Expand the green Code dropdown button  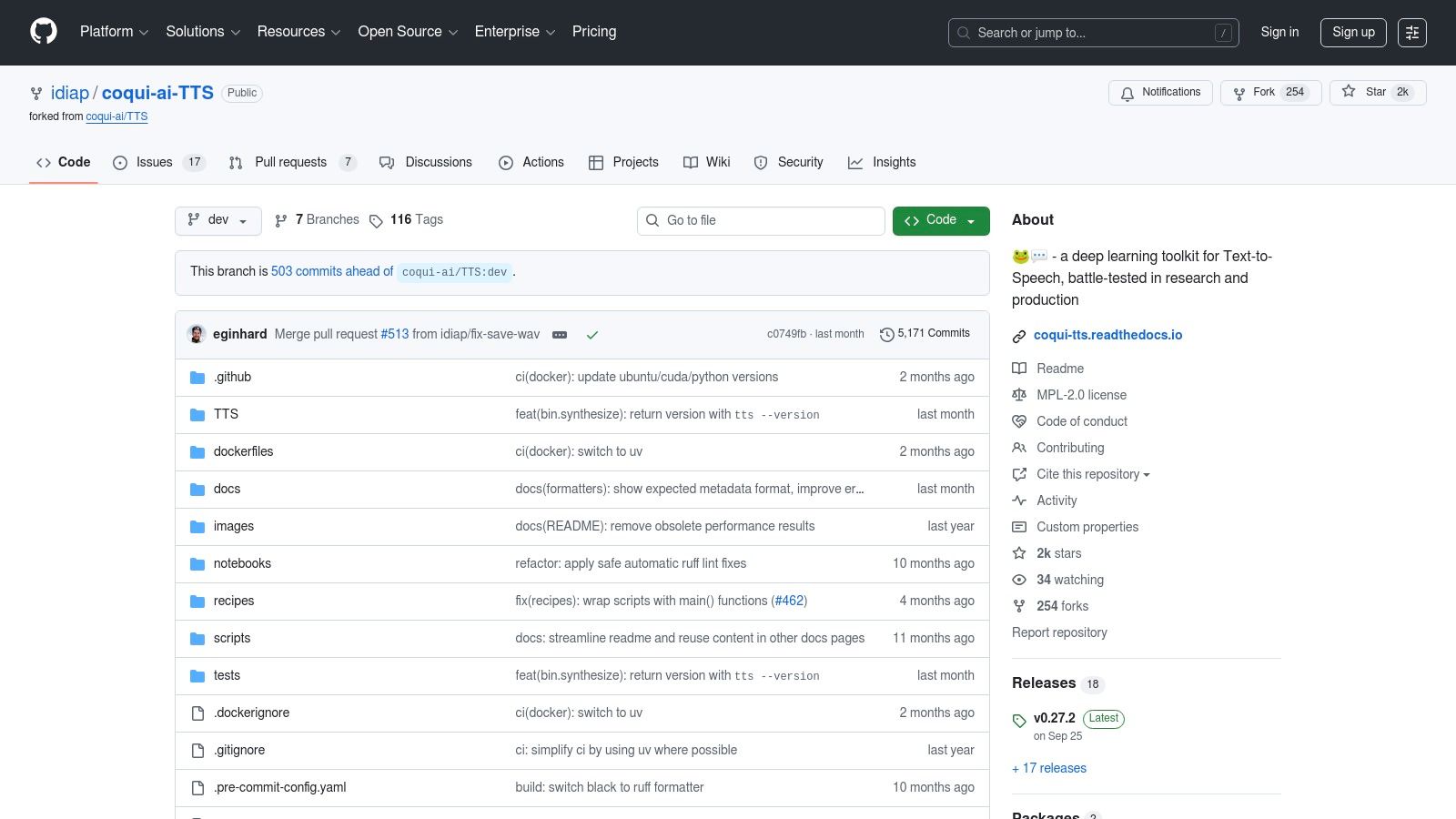pyautogui.click(x=940, y=220)
